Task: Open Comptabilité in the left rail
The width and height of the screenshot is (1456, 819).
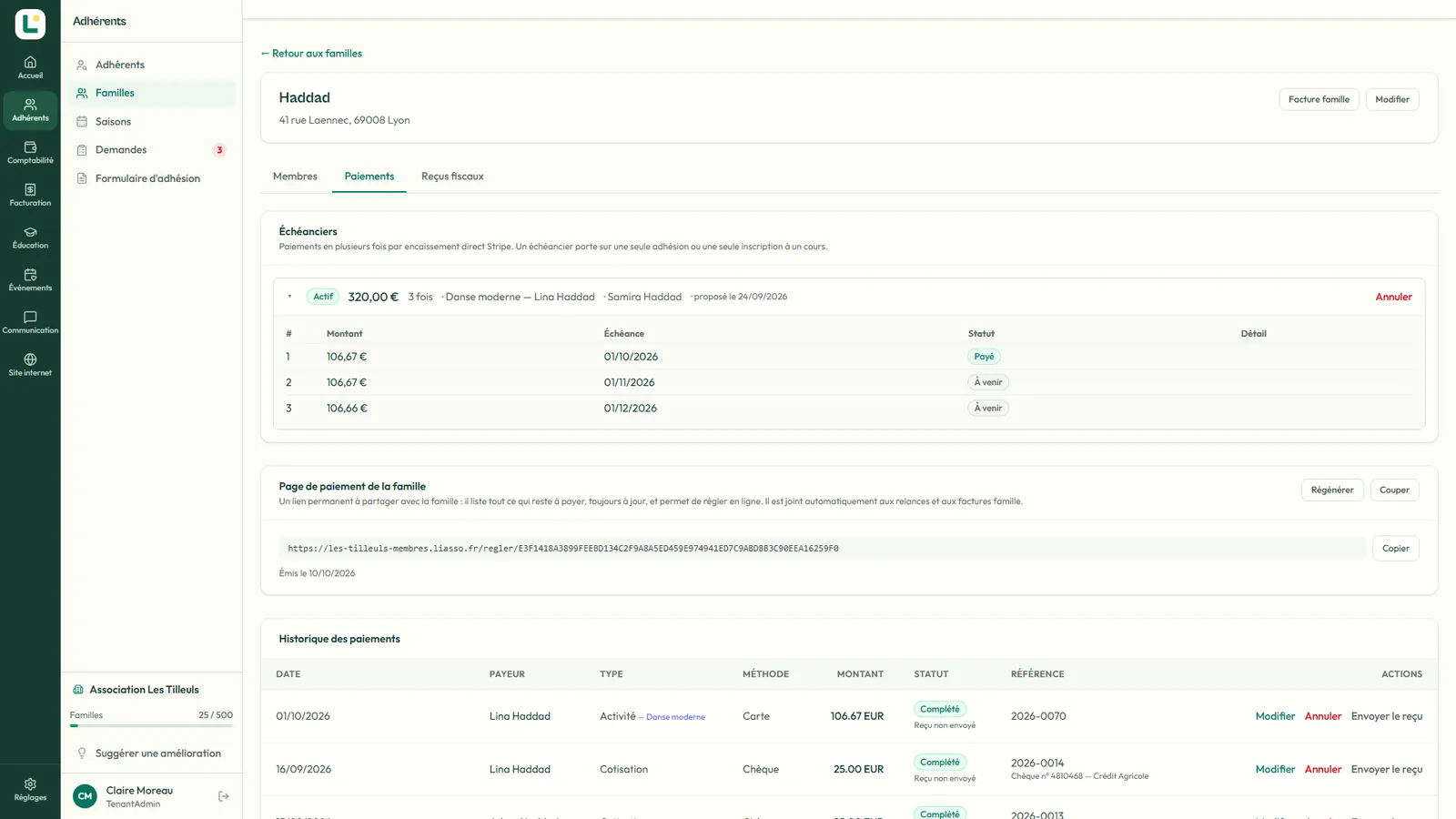Action: tap(30, 152)
